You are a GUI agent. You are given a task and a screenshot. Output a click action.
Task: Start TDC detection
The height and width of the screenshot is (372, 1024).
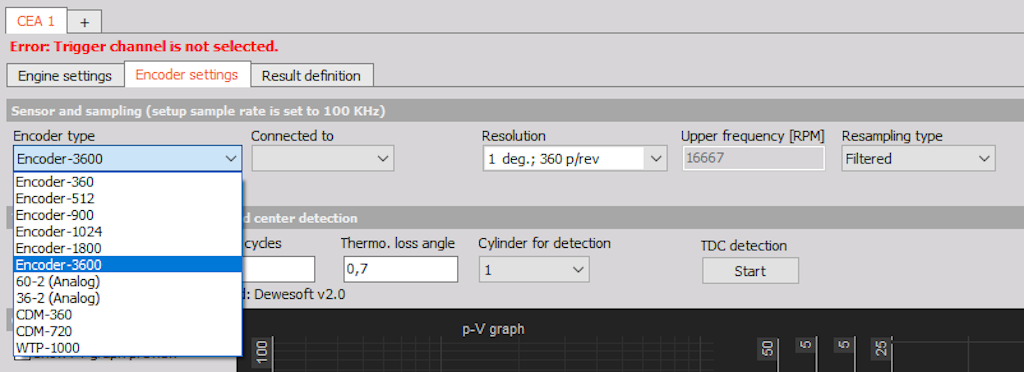pos(750,271)
